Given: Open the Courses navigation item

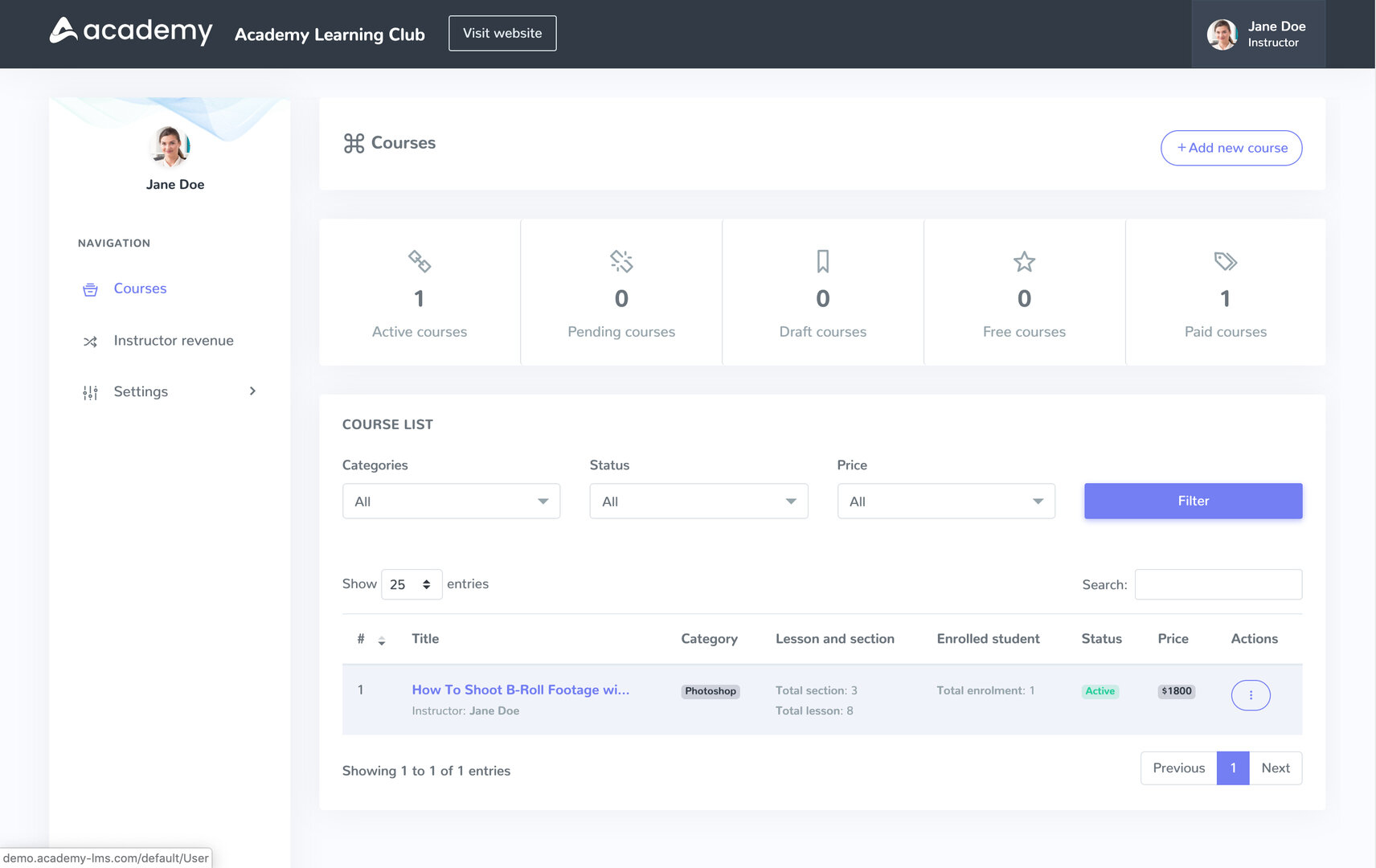Looking at the screenshot, I should tap(140, 289).
